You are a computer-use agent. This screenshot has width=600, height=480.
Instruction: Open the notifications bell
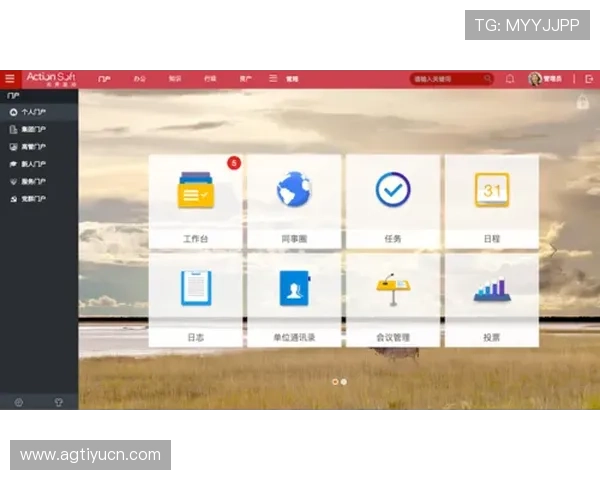[x=510, y=79]
